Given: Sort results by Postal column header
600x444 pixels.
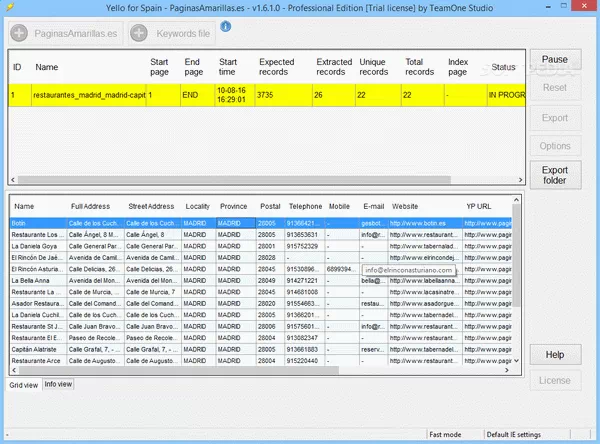Looking at the screenshot, I should tap(270, 206).
